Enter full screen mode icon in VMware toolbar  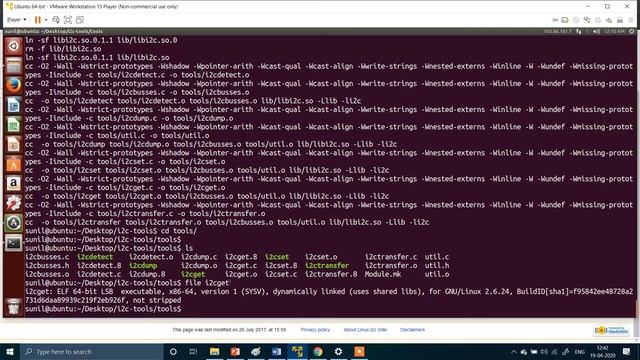pos(68,20)
